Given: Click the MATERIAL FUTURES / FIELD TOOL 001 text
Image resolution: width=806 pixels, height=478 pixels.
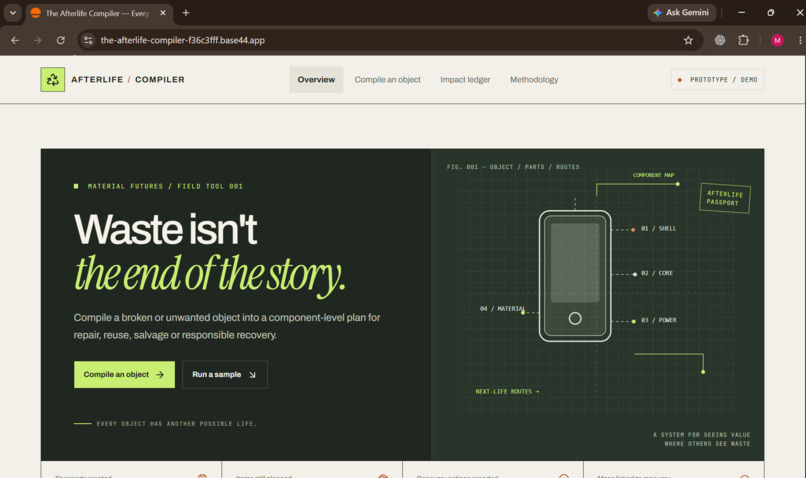Looking at the screenshot, I should point(165,187).
